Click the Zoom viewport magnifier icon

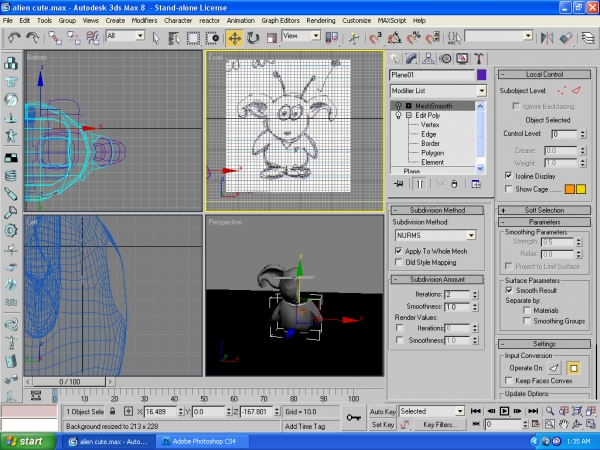[550, 411]
